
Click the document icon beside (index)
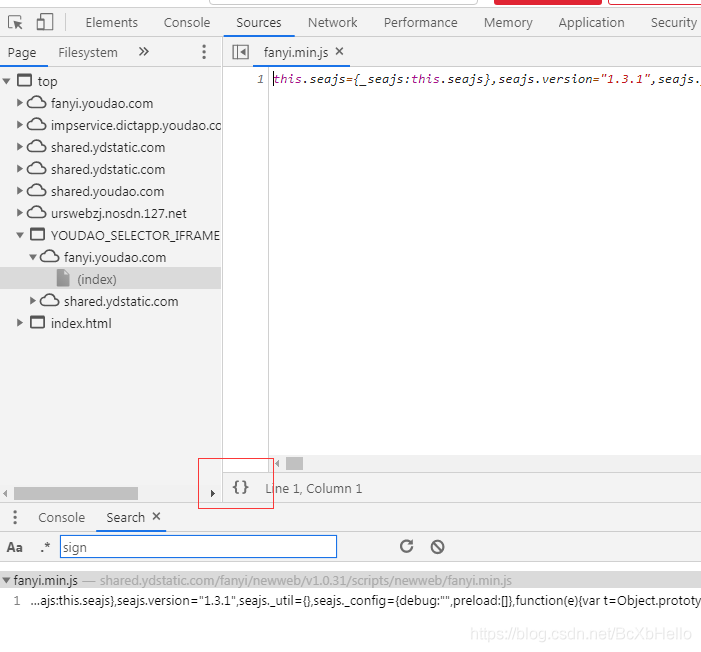[x=63, y=278]
